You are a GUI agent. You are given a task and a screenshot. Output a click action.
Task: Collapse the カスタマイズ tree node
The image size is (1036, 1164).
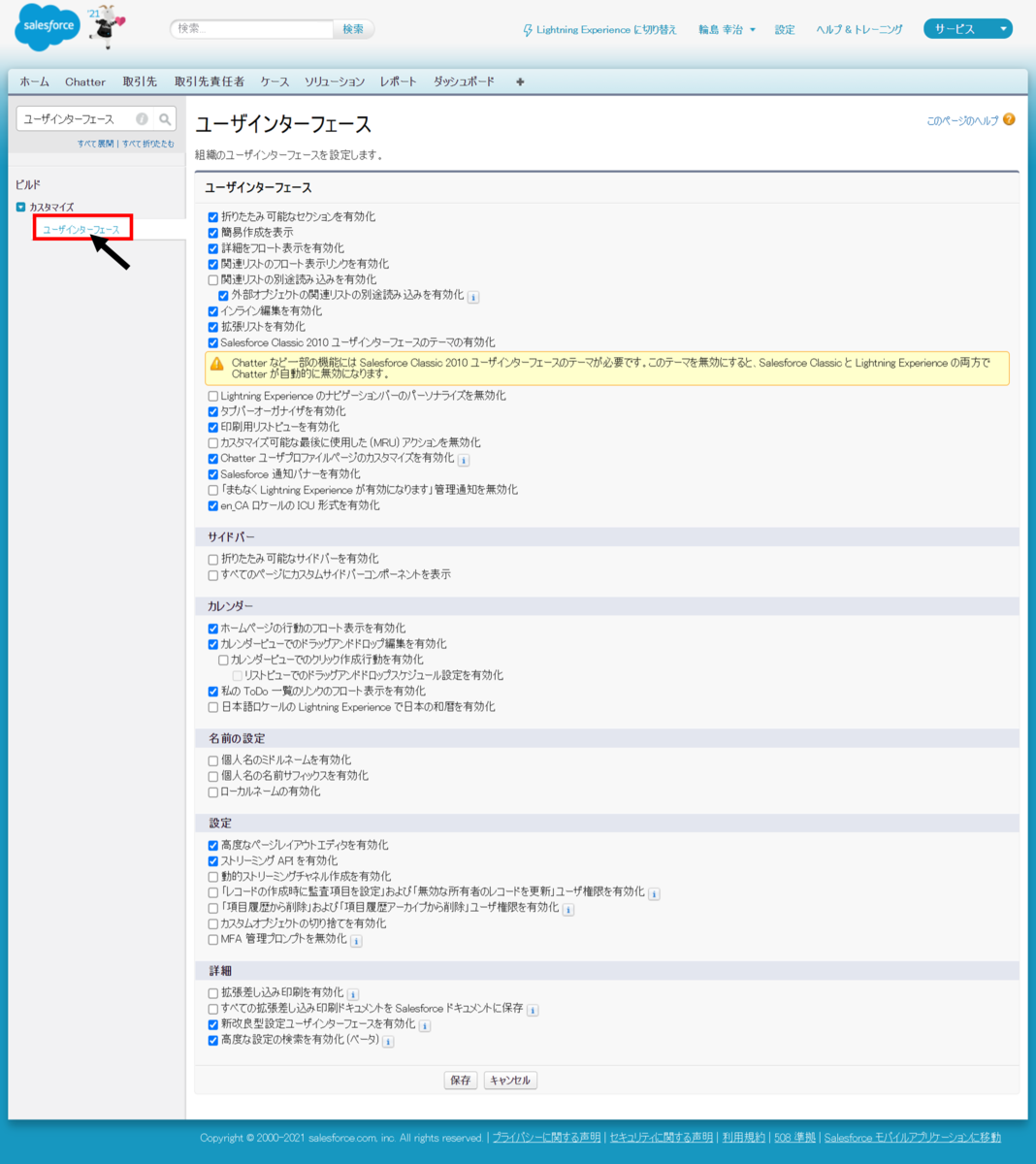click(20, 208)
